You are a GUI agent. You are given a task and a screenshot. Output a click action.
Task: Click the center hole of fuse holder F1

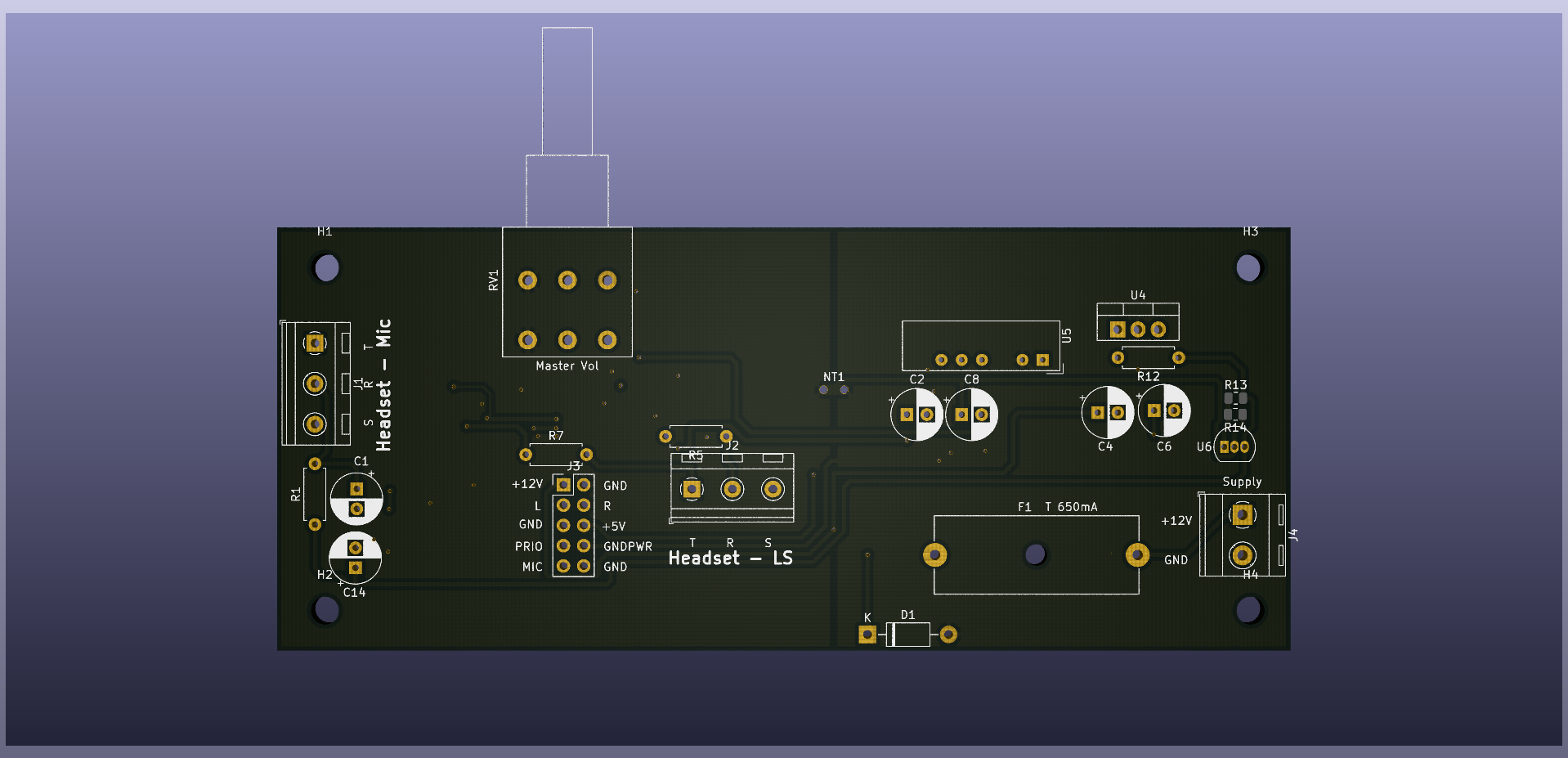coord(1035,554)
